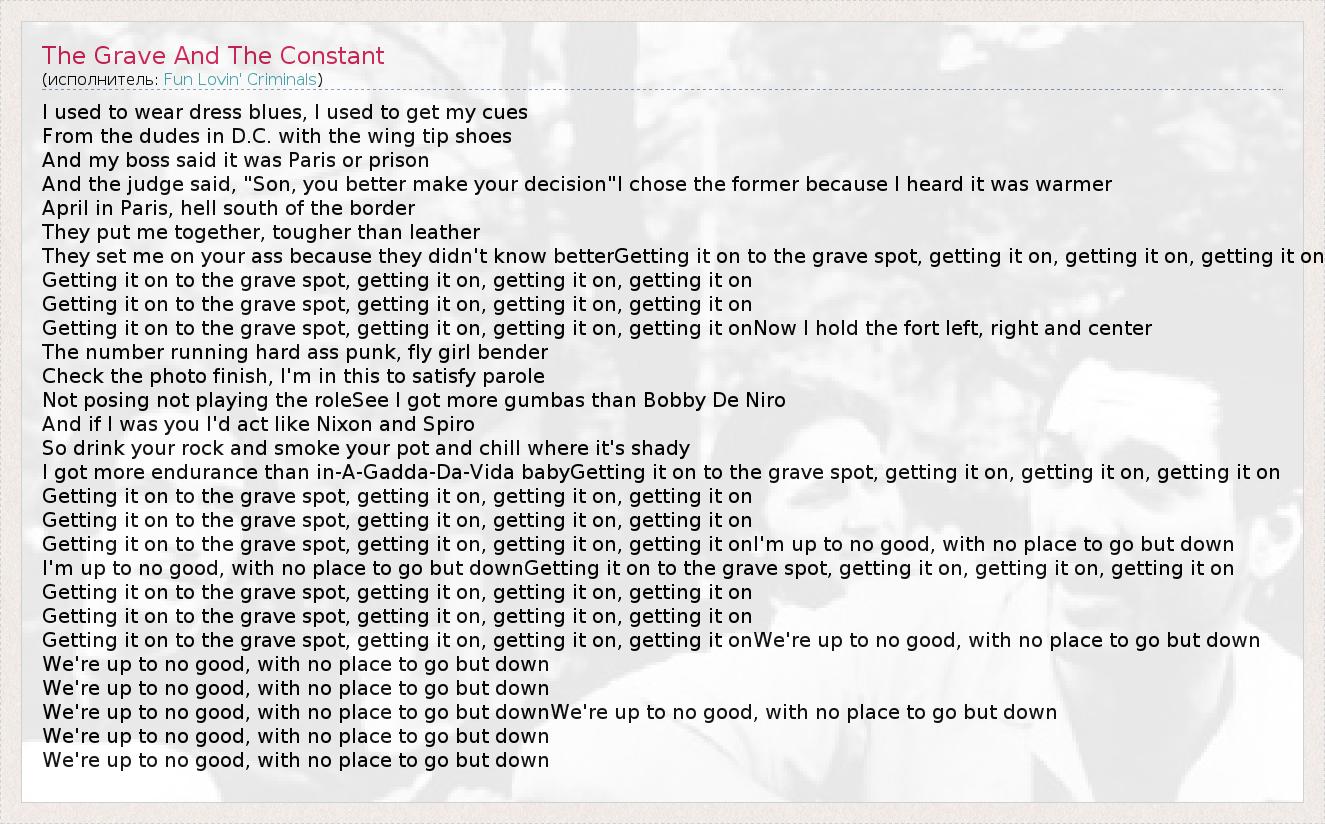Click the line 'Check the photo finish'
The image size is (1325, 824).
(293, 376)
